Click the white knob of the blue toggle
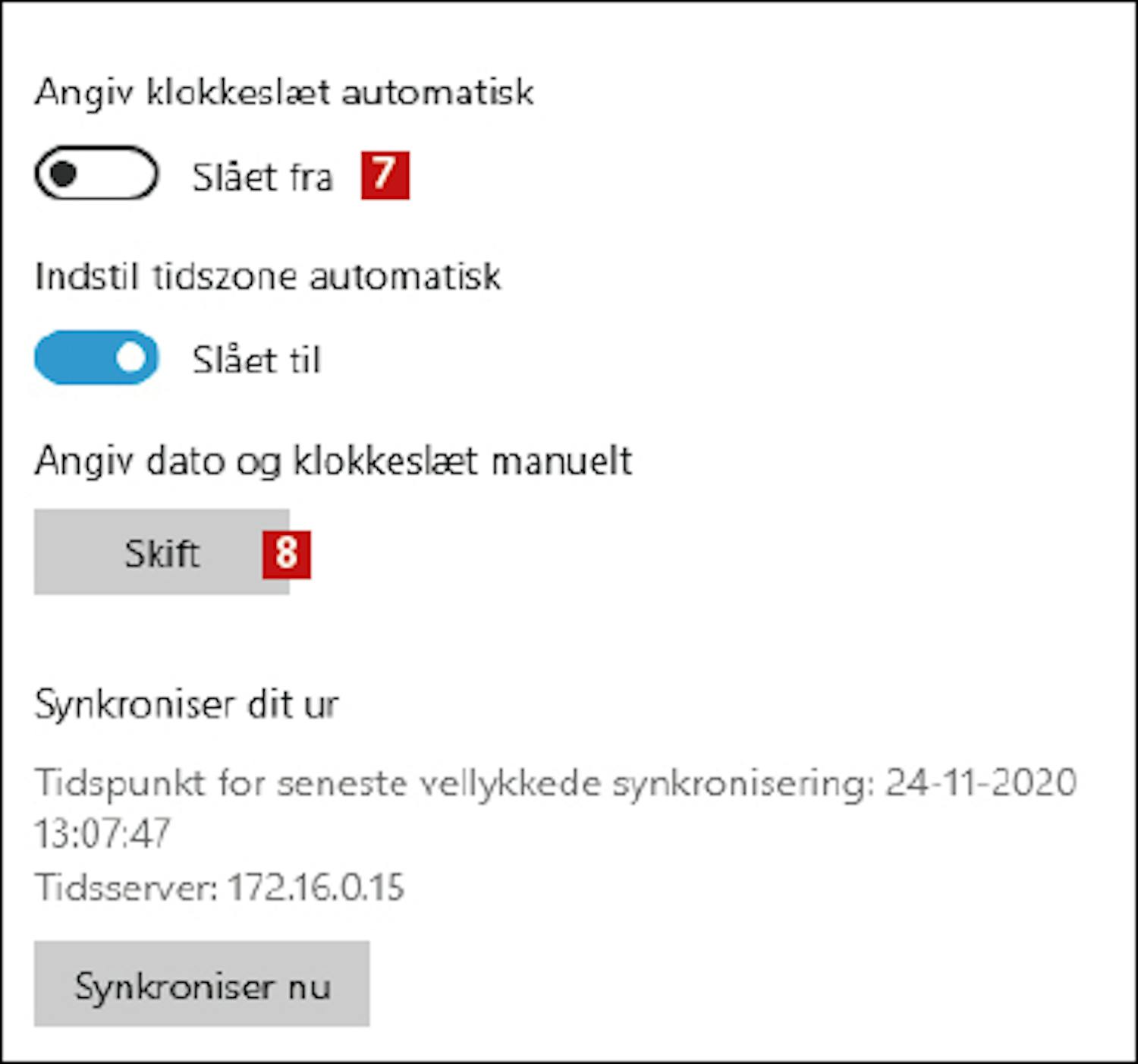 click(131, 357)
